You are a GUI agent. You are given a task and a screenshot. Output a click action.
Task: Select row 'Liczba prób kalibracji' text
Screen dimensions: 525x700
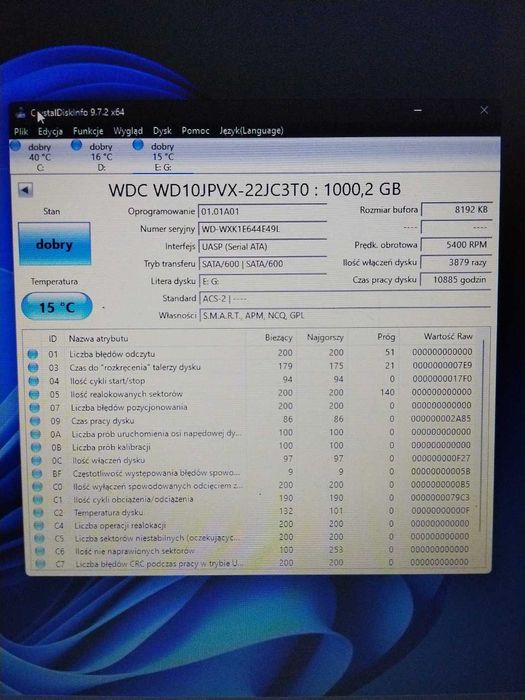coord(111,447)
